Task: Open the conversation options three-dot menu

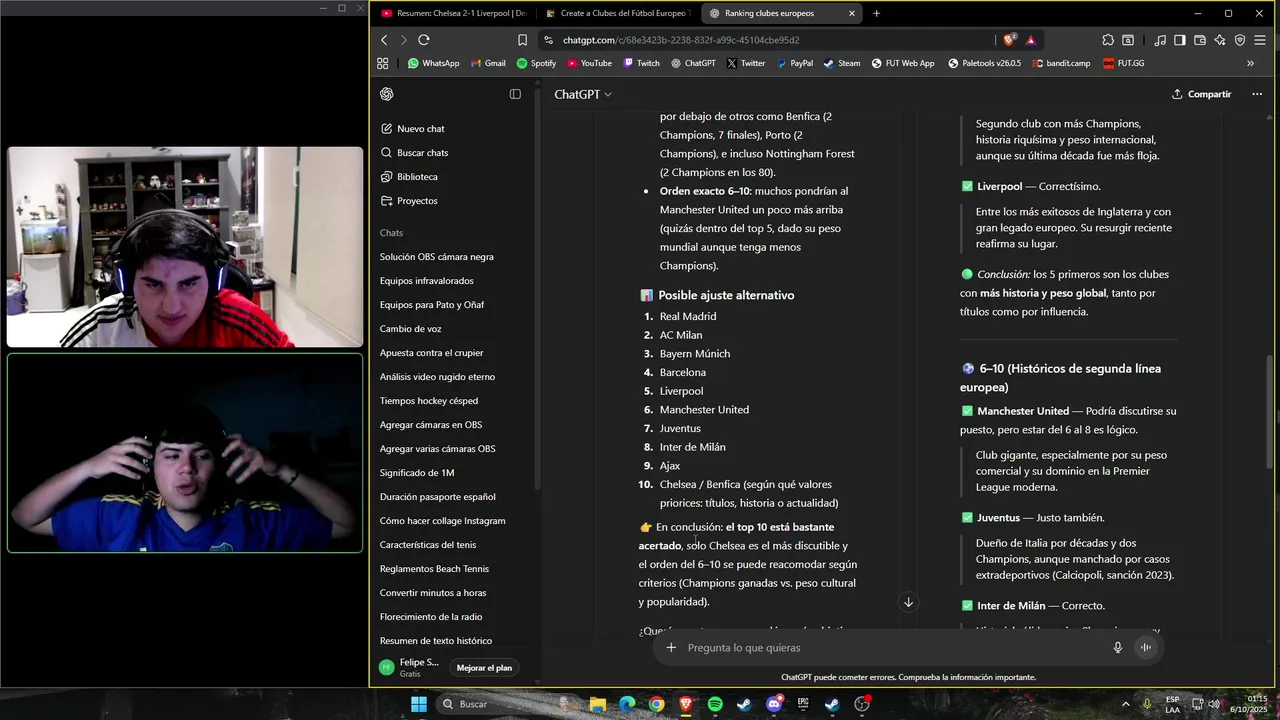Action: point(1257,94)
